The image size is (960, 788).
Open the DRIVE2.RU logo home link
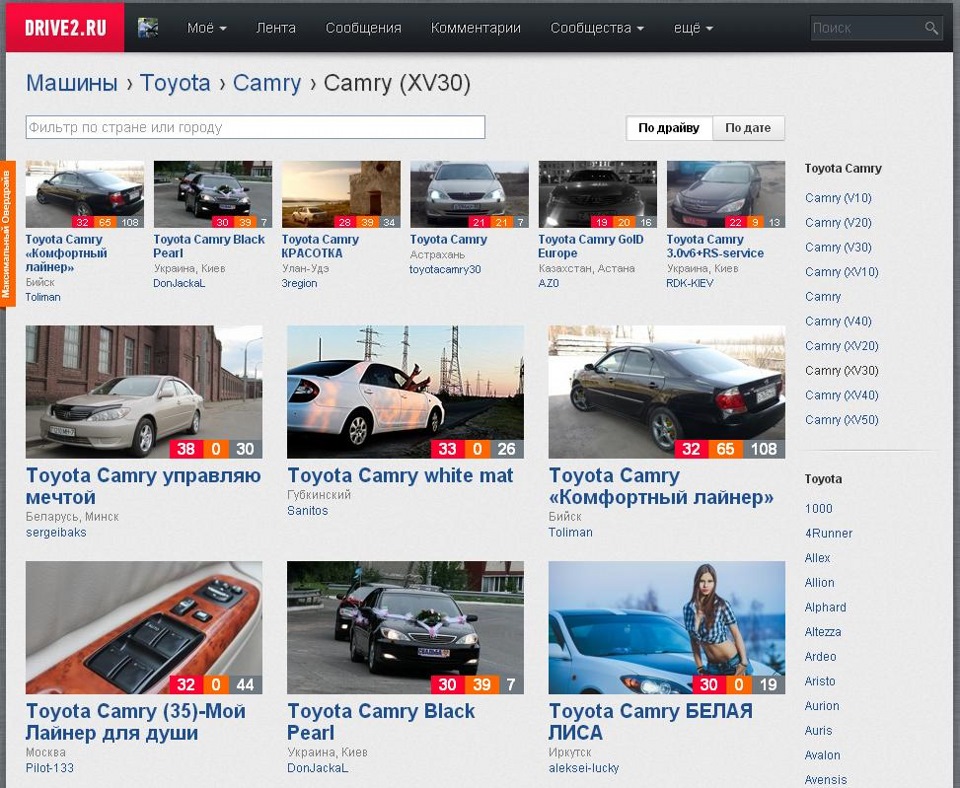[x=65, y=28]
